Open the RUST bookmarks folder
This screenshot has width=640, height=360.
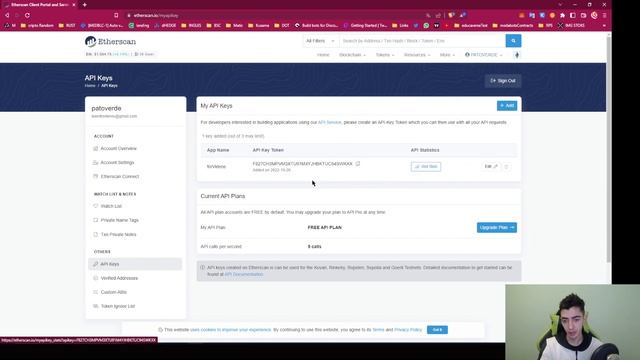(x=67, y=25)
